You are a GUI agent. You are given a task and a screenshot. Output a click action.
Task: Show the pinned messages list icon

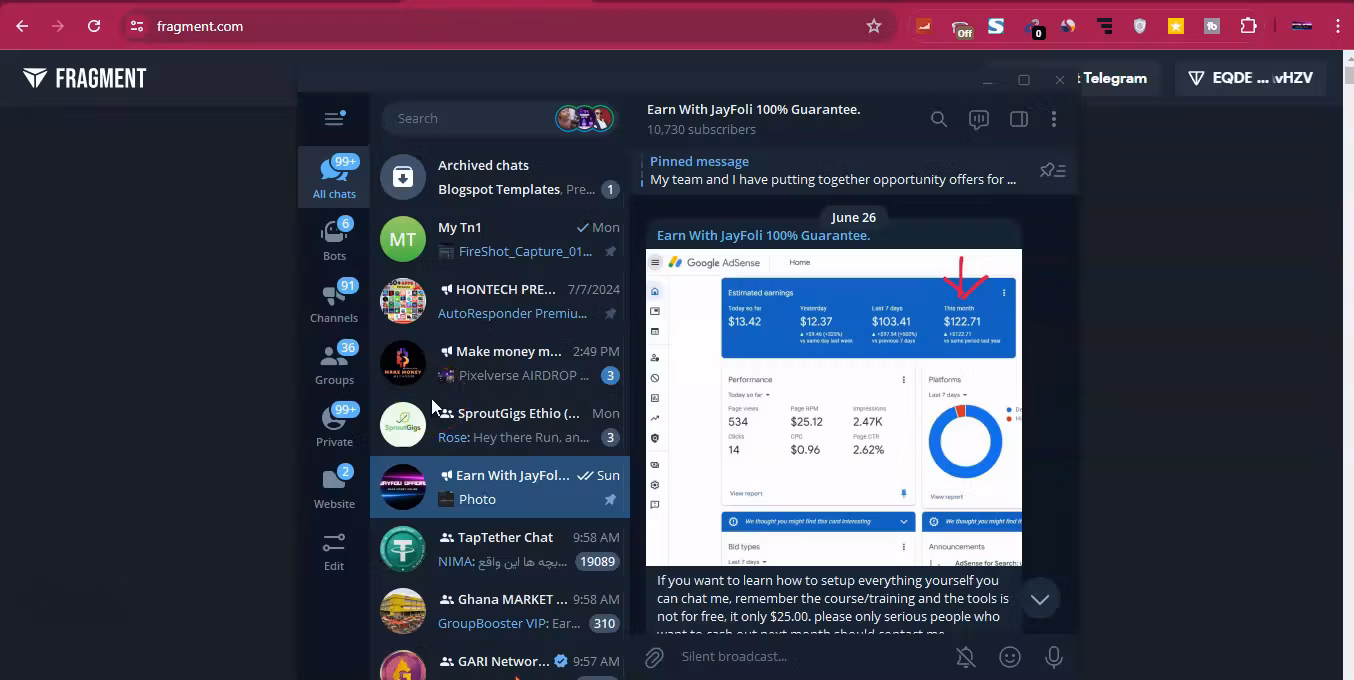[1052, 170]
